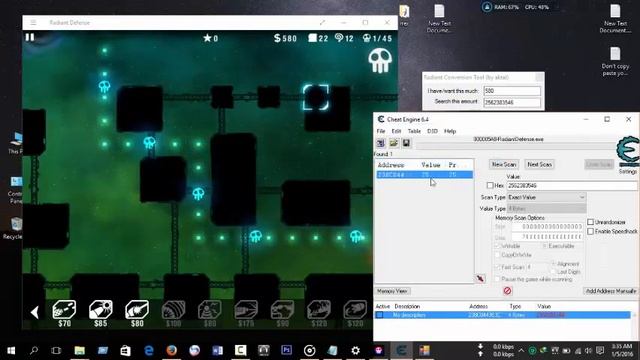Viewport: 640px width, 360px height.
Task: Click the large skull next-wave icon
Action: [380, 61]
